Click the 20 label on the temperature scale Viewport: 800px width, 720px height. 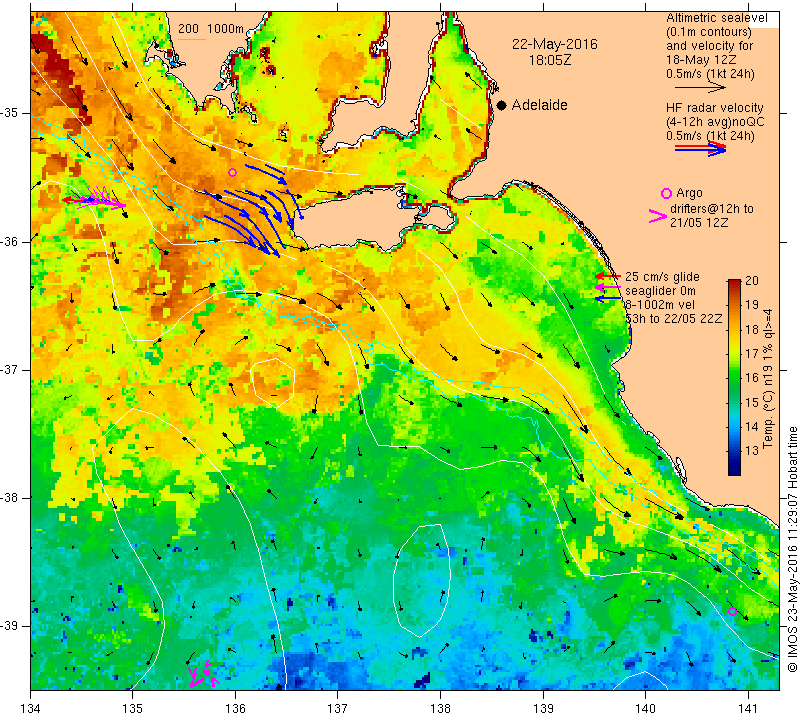click(x=752, y=281)
